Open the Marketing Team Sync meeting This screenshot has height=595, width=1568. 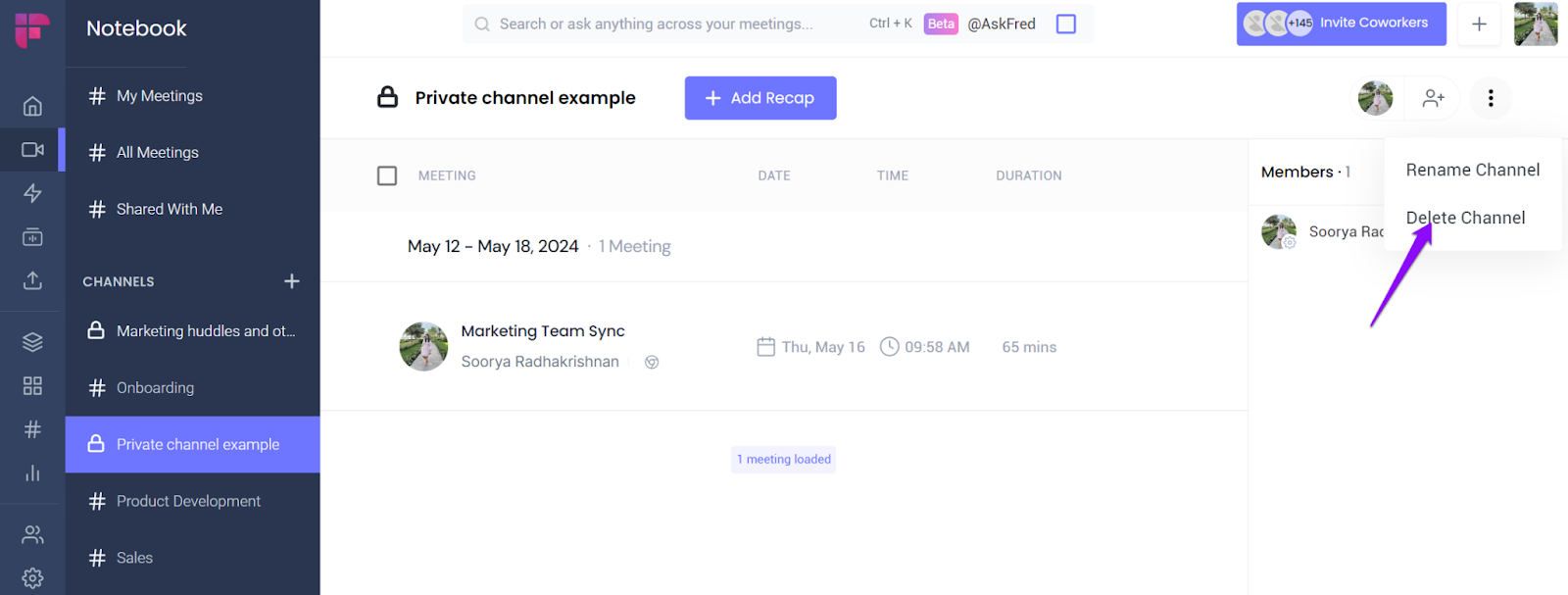pyautogui.click(x=543, y=331)
